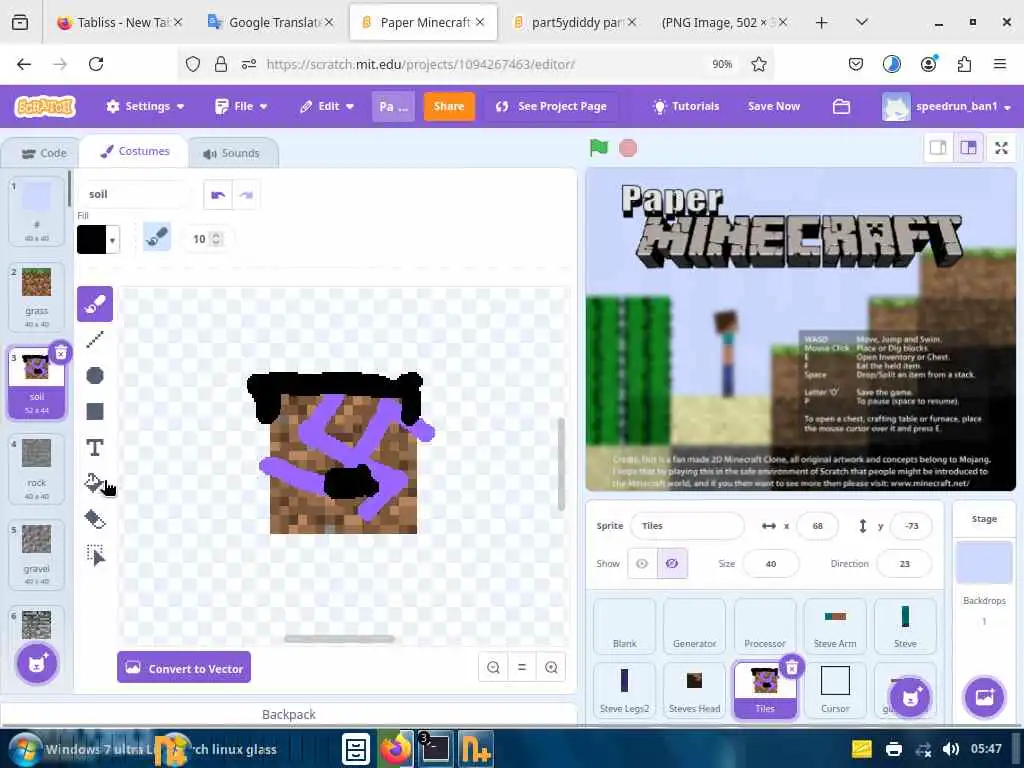Viewport: 1024px width, 768px height.
Task: Click the Choose a Costume cat button
Action: point(37,664)
